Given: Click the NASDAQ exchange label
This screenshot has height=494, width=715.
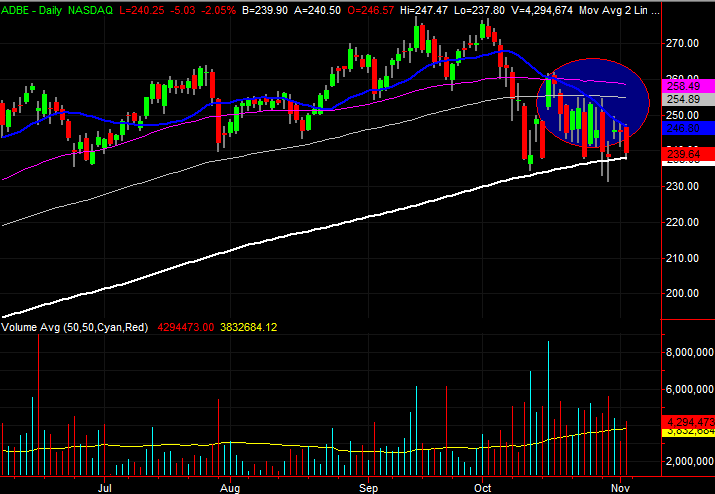Looking at the screenshot, I should pyautogui.click(x=90, y=10).
